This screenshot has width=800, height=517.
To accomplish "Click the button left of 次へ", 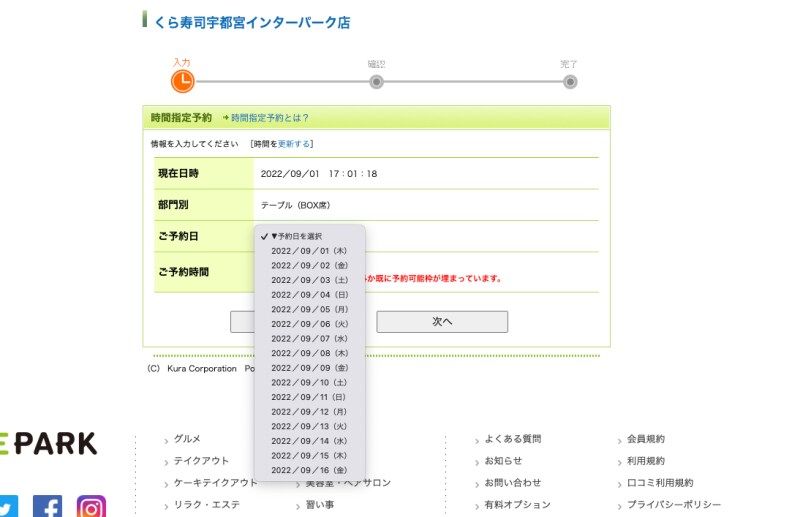I will pyautogui.click(x=242, y=322).
